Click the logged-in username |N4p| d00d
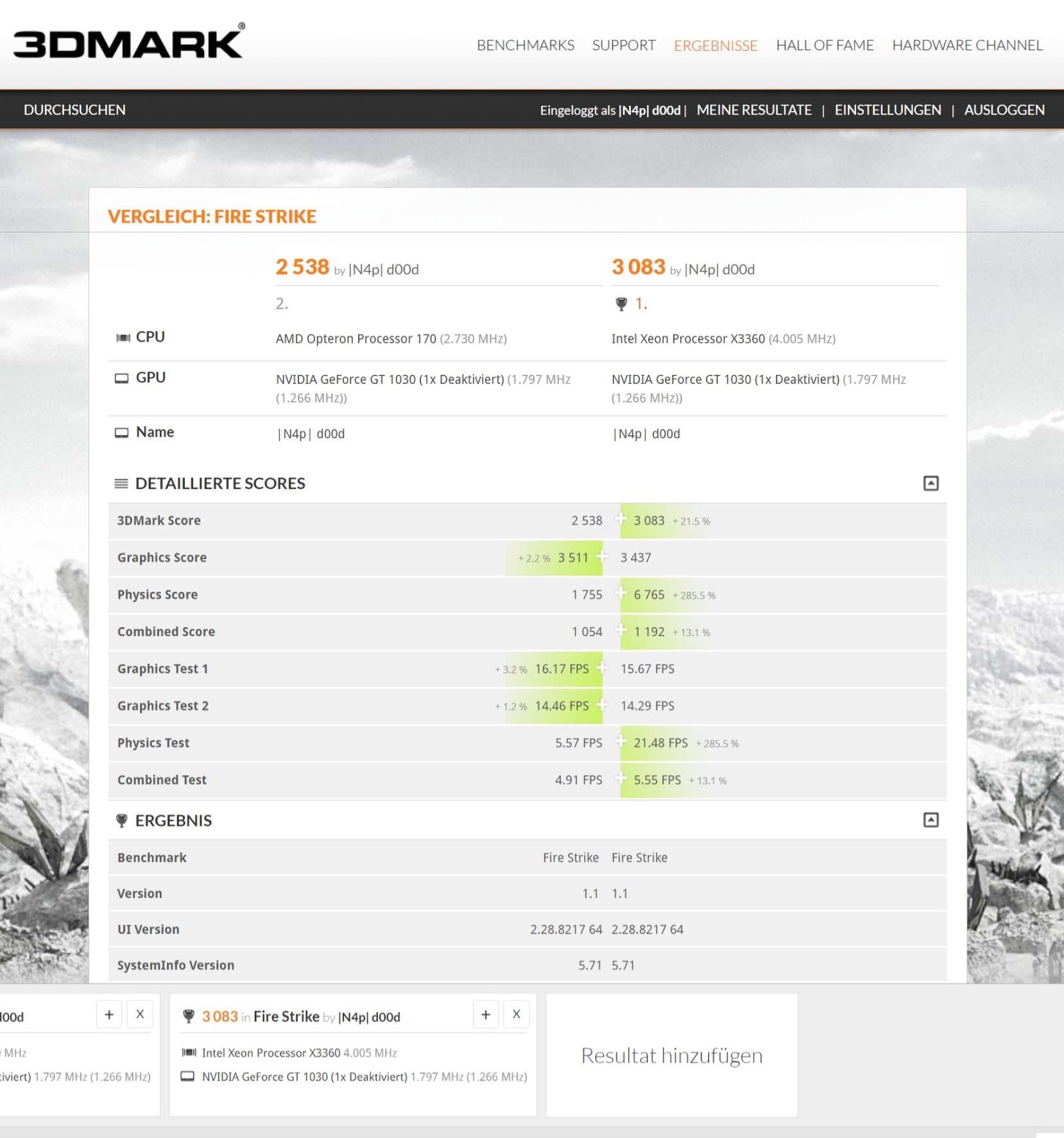This screenshot has height=1138, width=1064. 649,110
